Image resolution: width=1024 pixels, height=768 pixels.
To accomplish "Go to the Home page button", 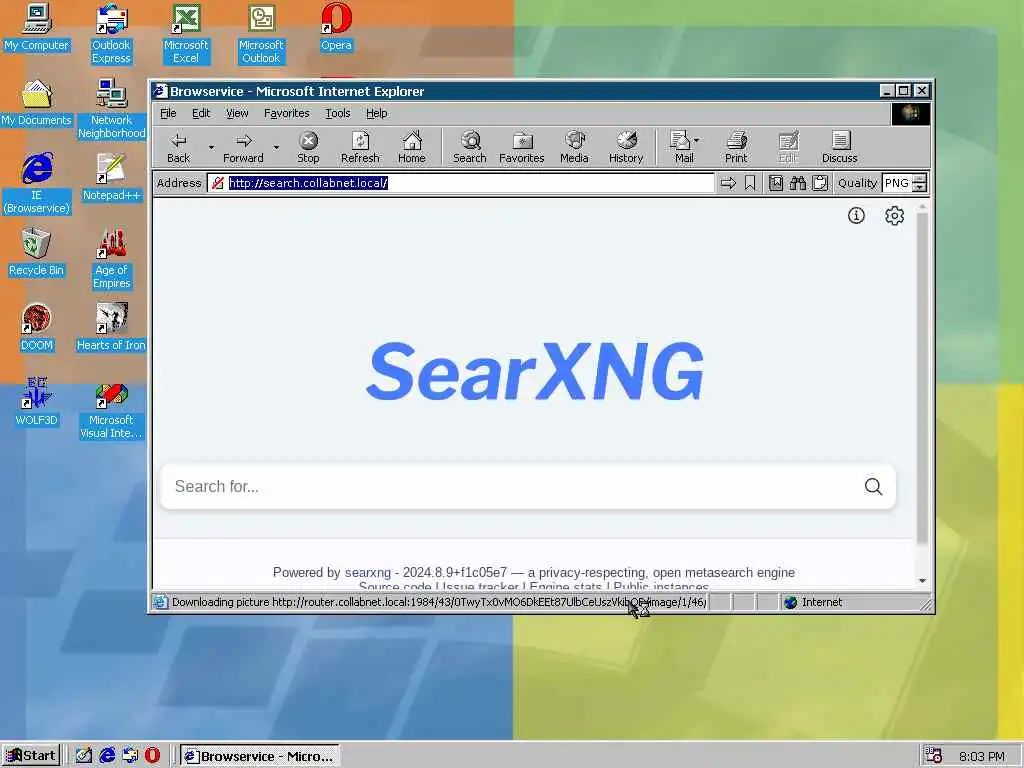I will point(411,148).
